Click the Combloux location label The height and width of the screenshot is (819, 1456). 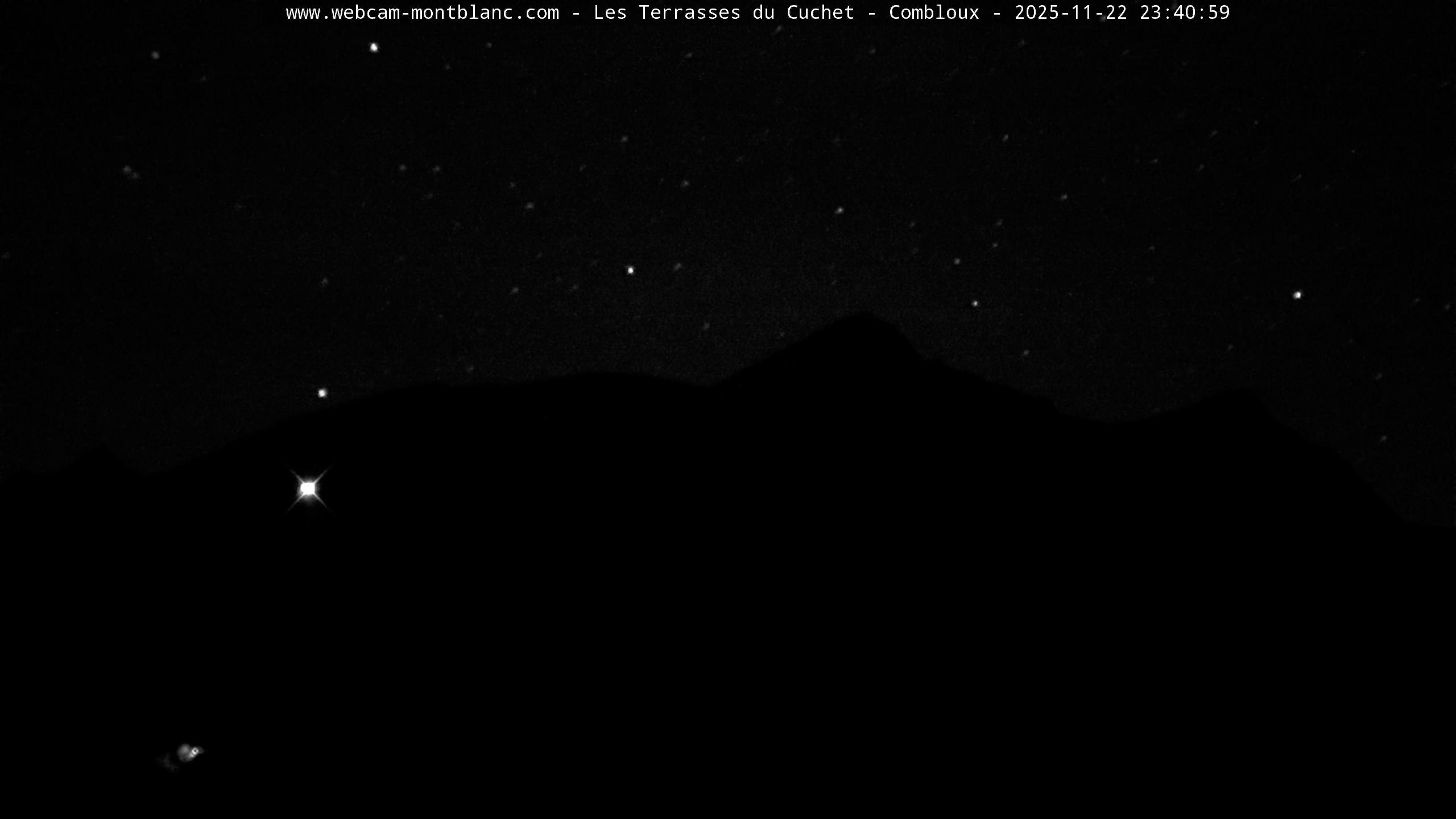coord(934,13)
